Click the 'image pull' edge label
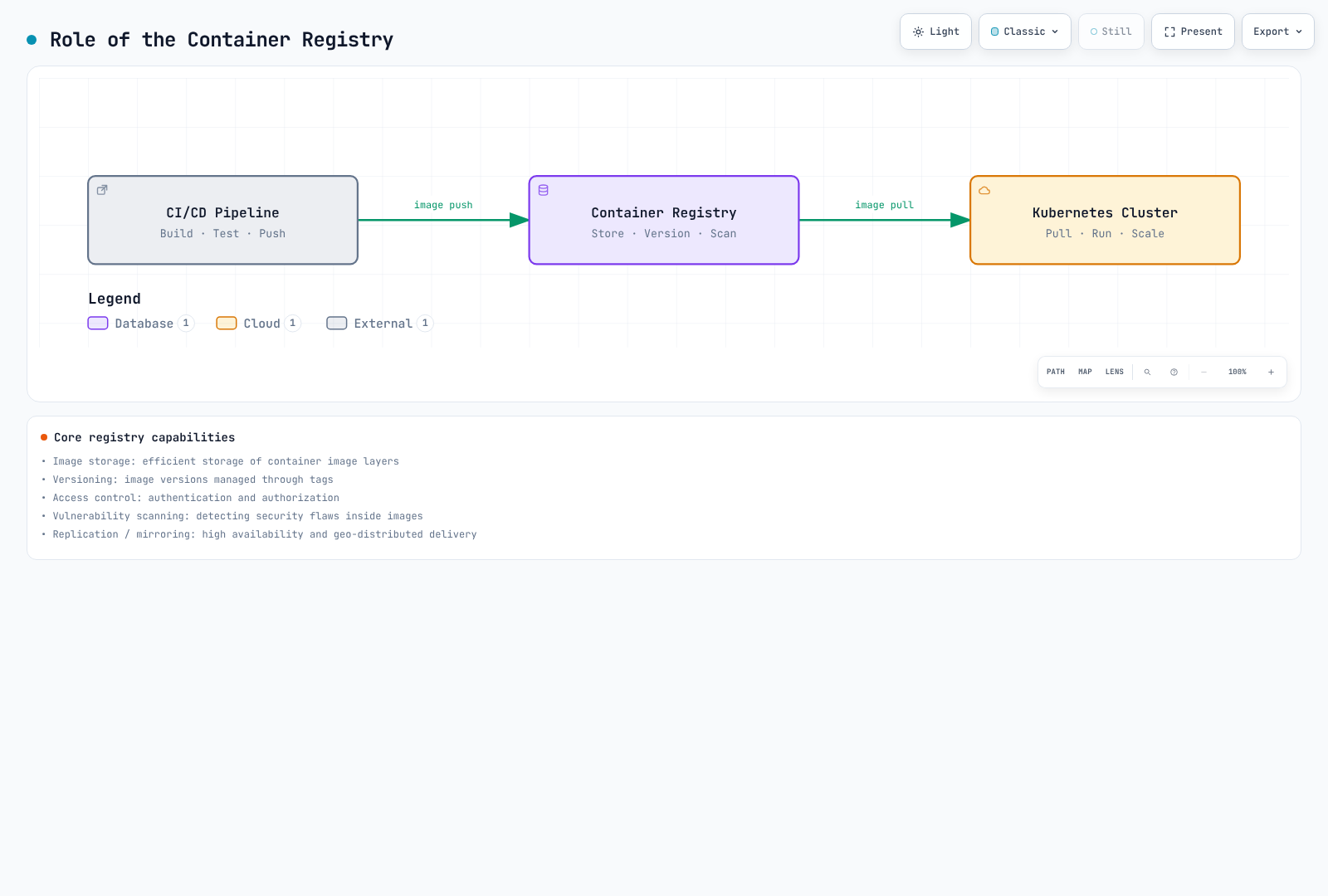Screen dimensions: 1328x896 coord(885,205)
